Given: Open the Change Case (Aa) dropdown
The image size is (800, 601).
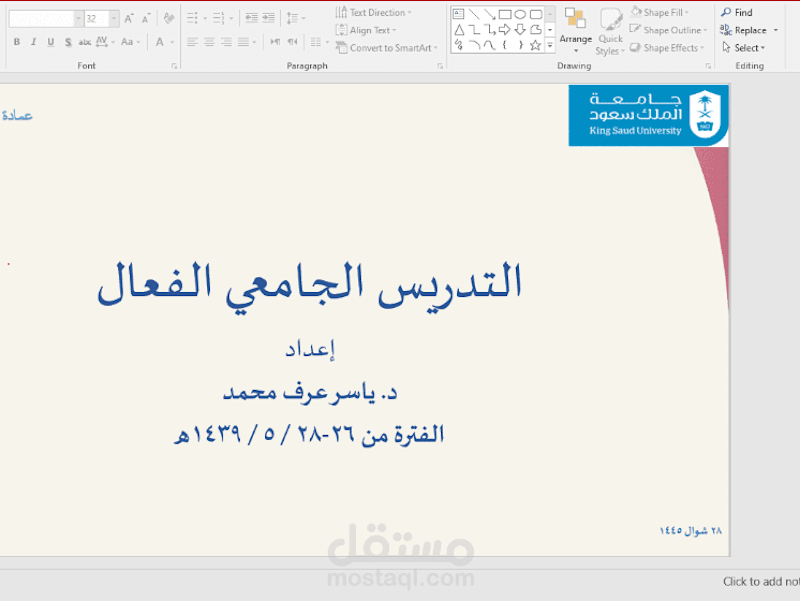Looking at the screenshot, I should tap(130, 42).
